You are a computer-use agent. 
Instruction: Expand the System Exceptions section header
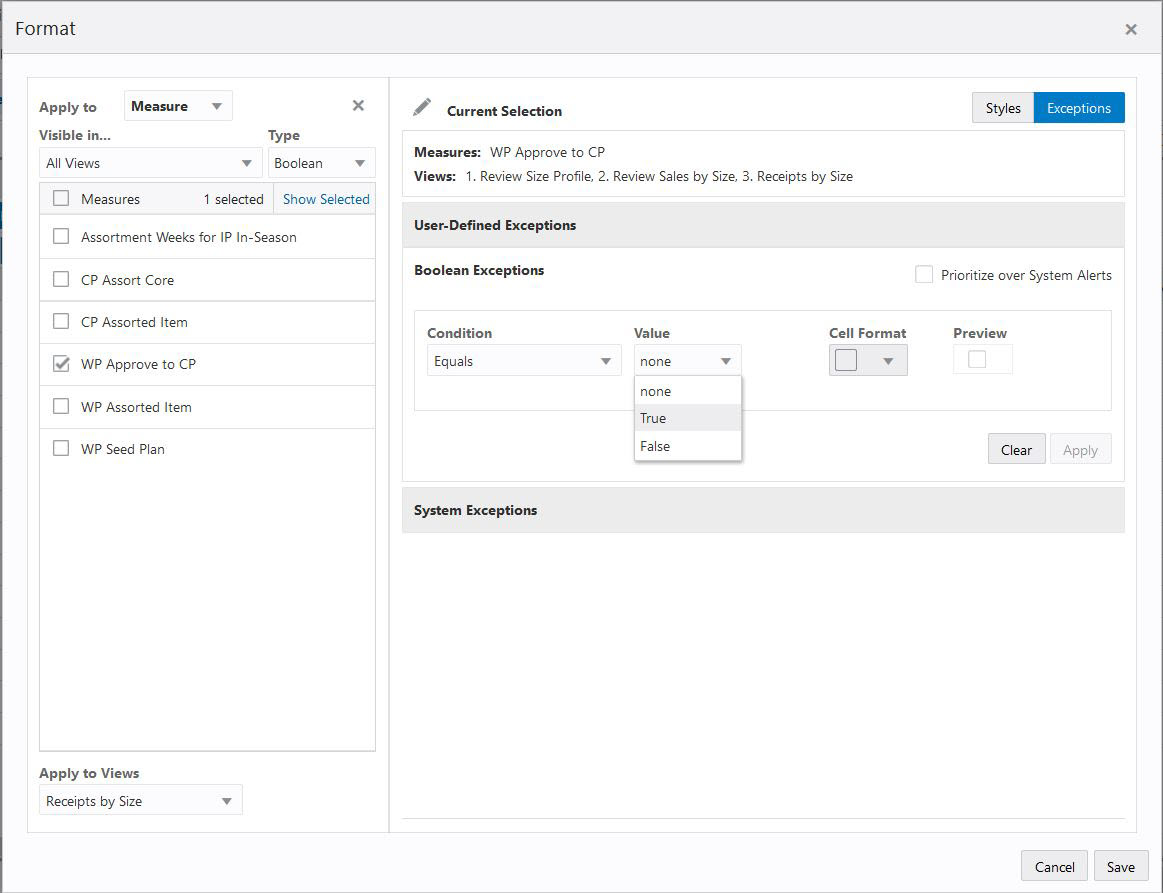coord(763,510)
